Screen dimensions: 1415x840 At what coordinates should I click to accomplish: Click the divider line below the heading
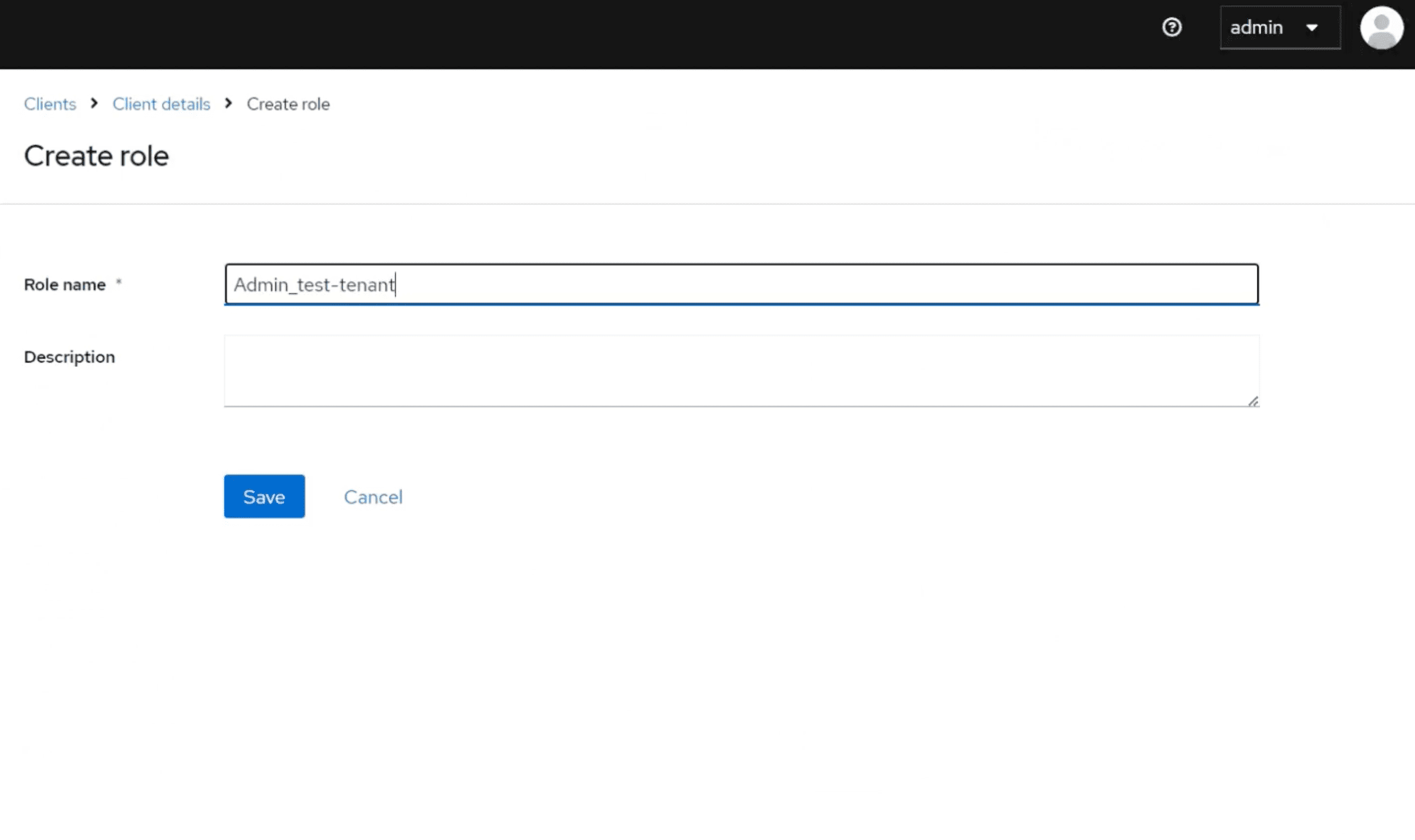point(707,204)
